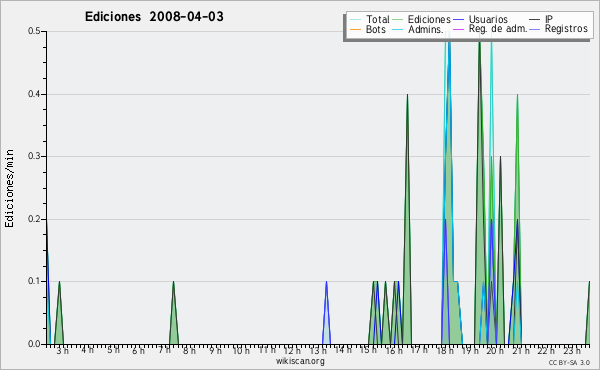
Task: Click the blue Usuarios spike near 13 h
Action: (x=326, y=314)
